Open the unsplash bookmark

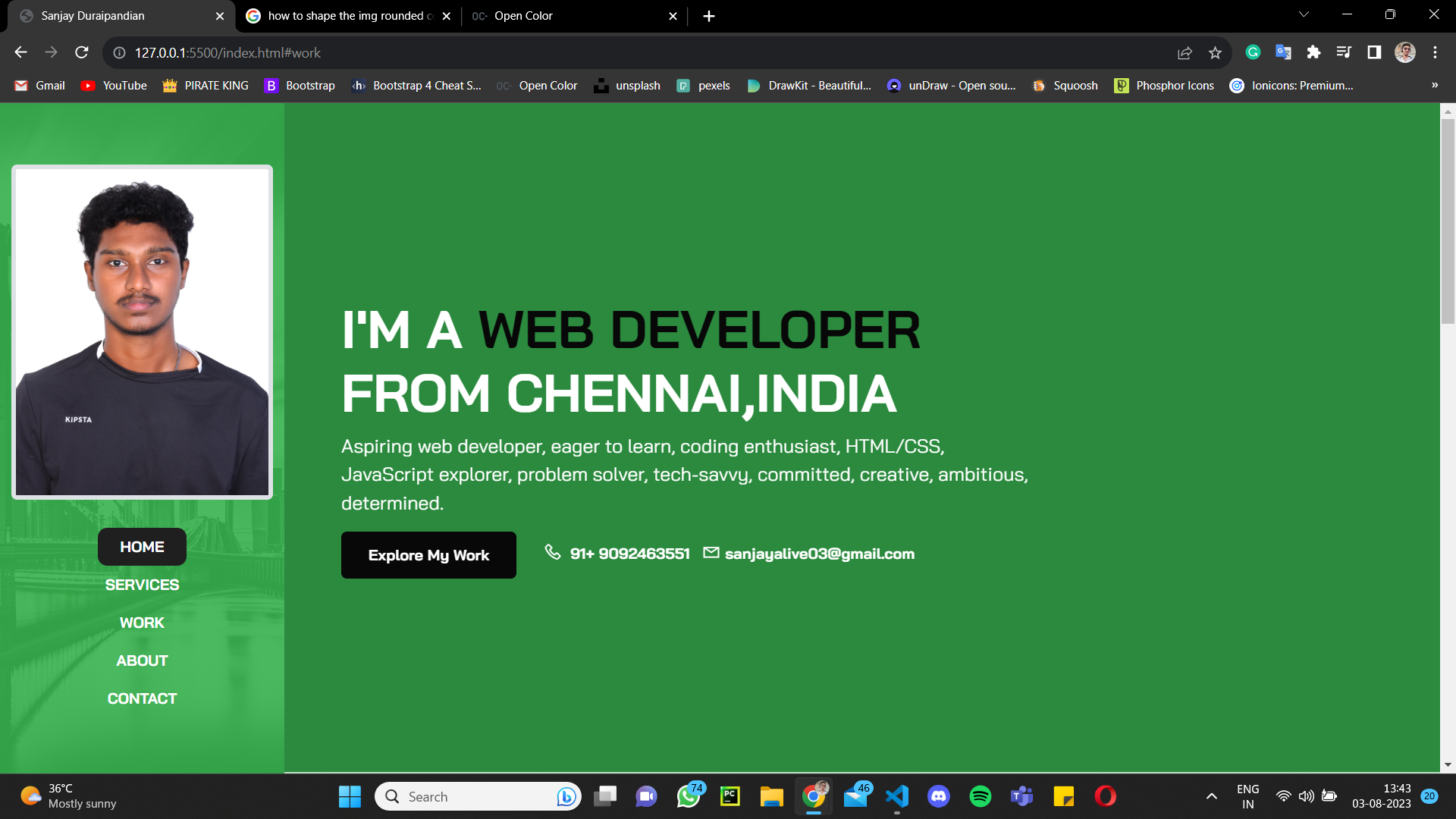coord(627,86)
